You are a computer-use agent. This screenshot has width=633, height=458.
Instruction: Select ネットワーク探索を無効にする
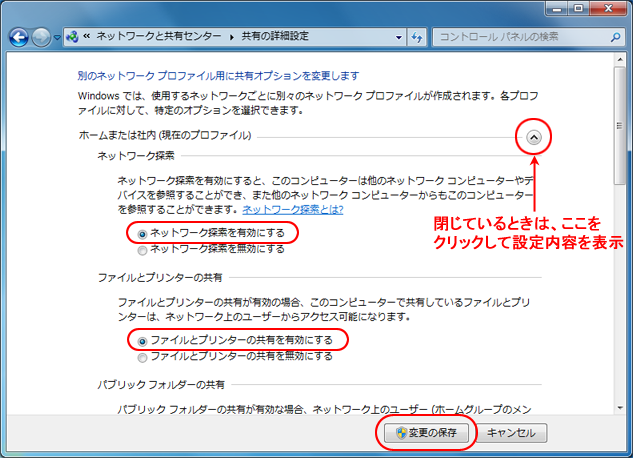(212, 249)
